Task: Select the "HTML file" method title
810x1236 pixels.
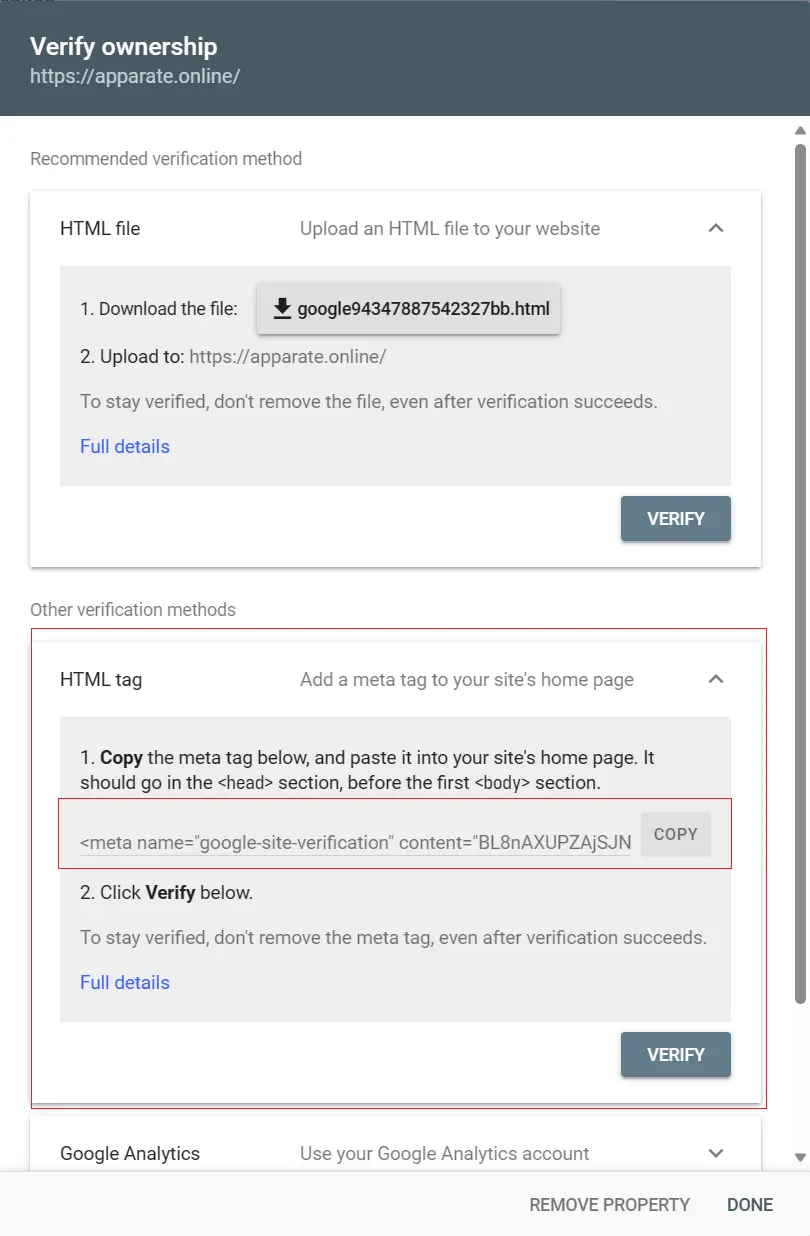Action: click(100, 228)
